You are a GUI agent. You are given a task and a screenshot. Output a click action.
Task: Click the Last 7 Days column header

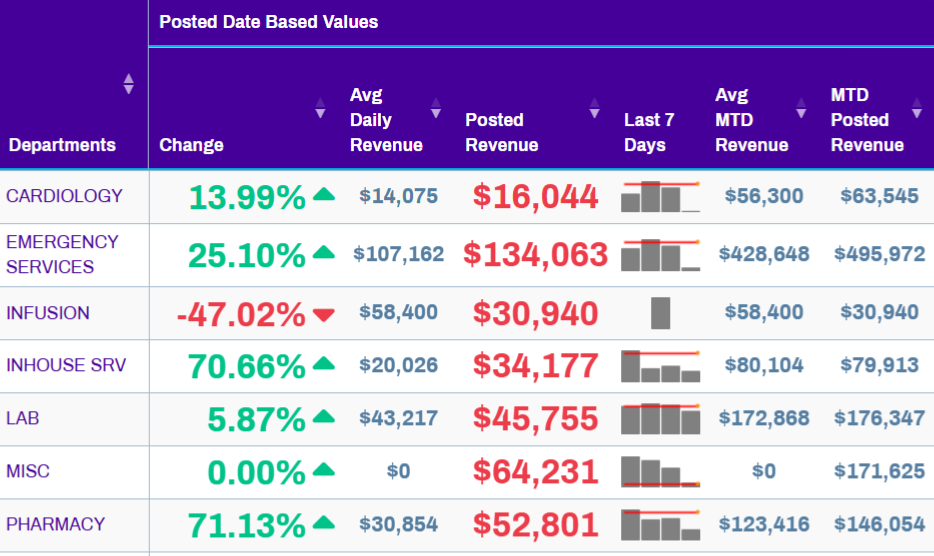649,132
